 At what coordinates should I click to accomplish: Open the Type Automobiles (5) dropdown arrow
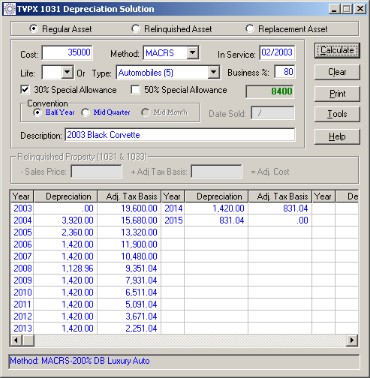213,72
